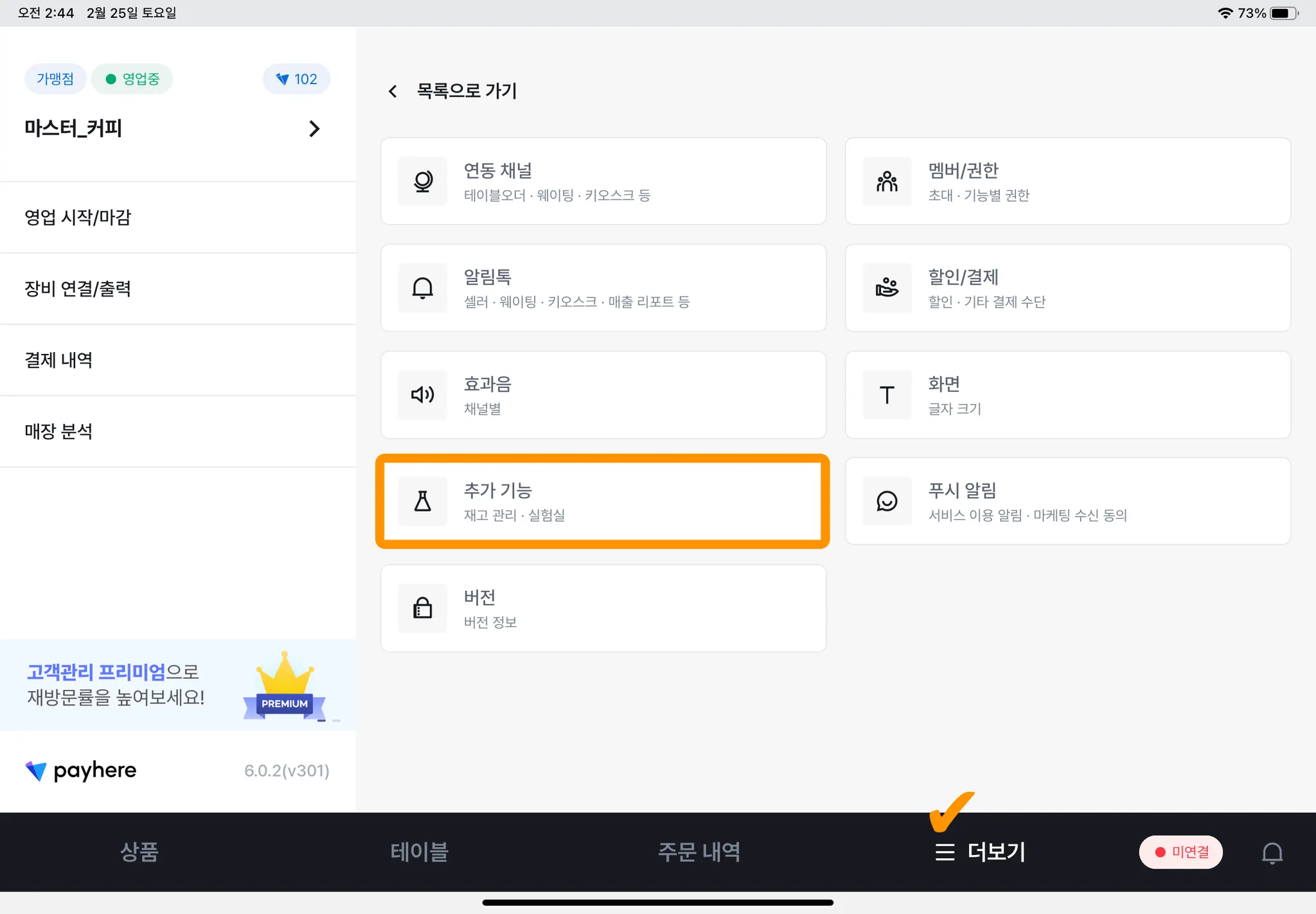Screen dimensions: 1316x914
Task: Switch to the 상품 tab
Action: (139, 852)
